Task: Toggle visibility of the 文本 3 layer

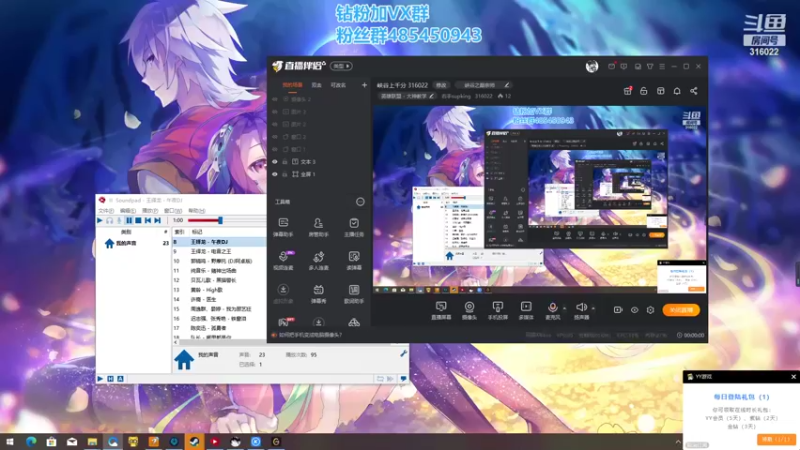Action: point(274,162)
